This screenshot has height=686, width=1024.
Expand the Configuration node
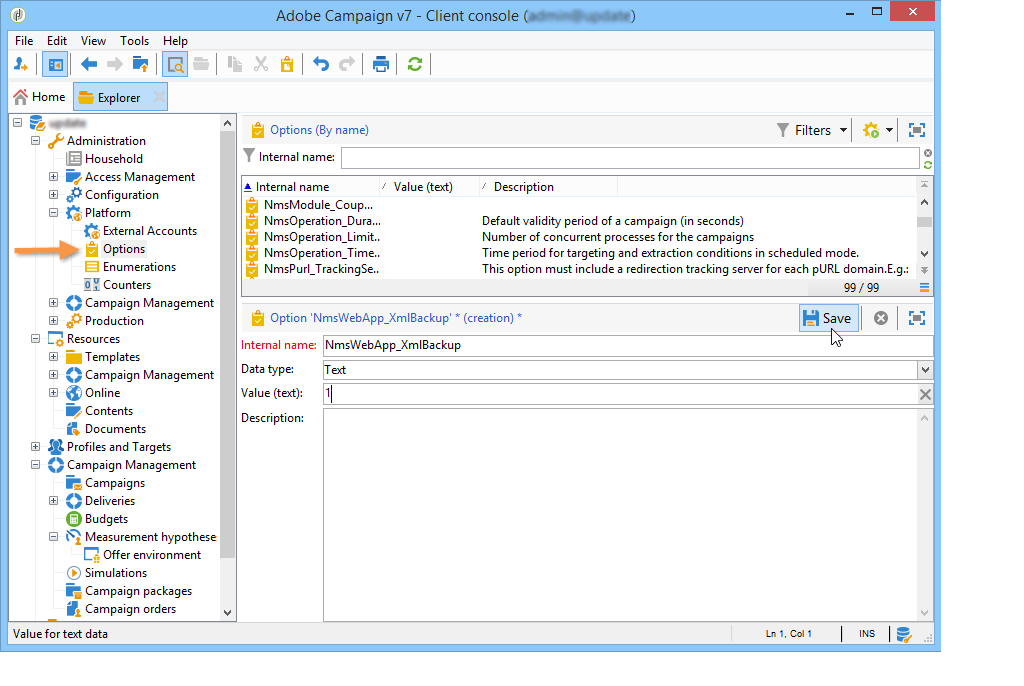click(54, 195)
